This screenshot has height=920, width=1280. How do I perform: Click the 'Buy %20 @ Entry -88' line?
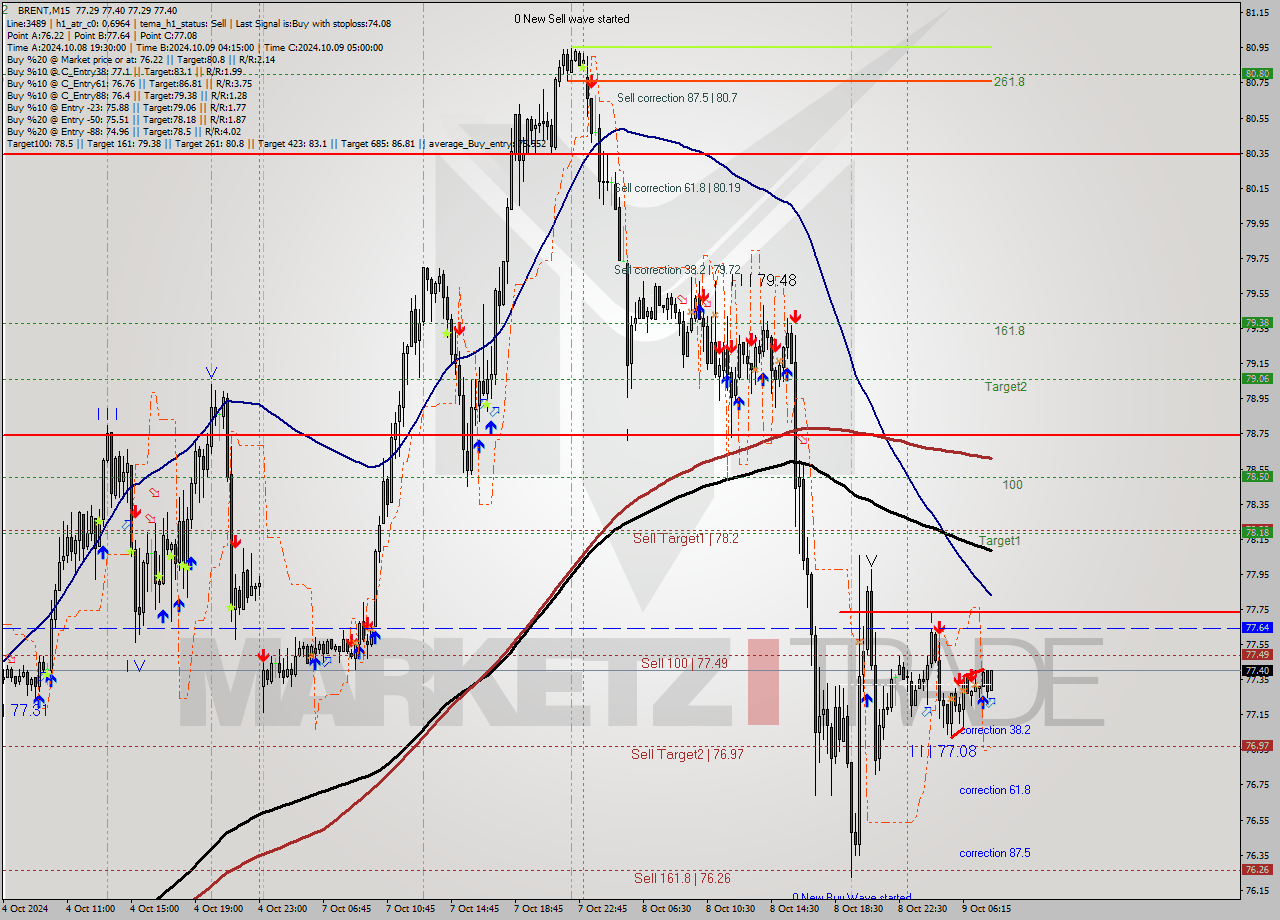coord(123,132)
